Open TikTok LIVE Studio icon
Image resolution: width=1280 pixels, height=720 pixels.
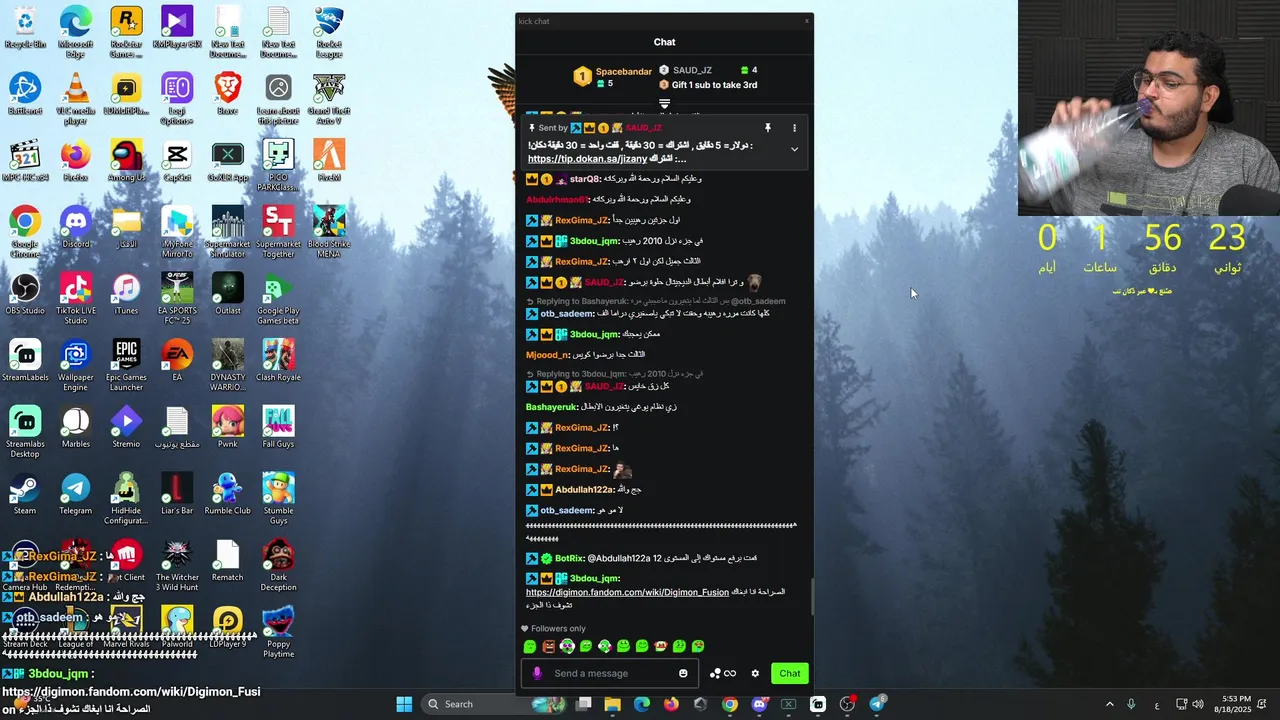pos(75,299)
